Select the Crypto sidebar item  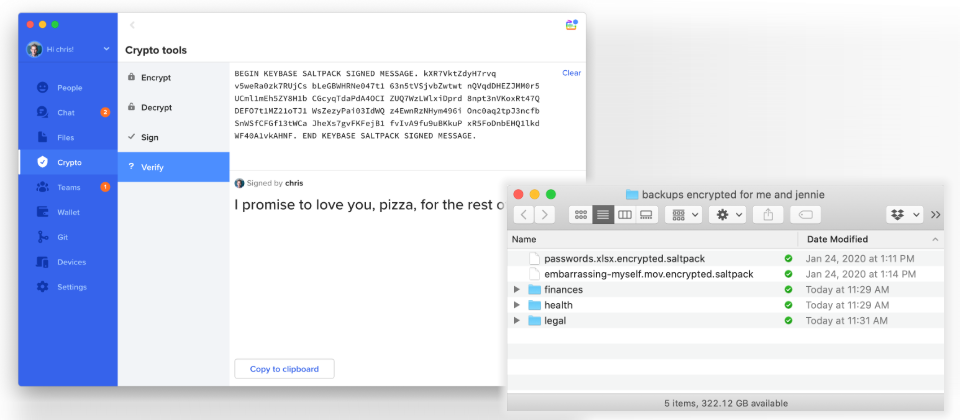(x=68, y=162)
